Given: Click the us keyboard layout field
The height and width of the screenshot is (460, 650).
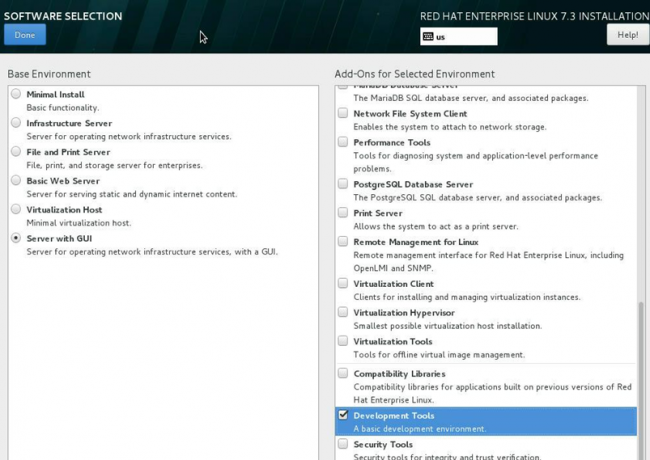Looking at the screenshot, I should pos(458,36).
